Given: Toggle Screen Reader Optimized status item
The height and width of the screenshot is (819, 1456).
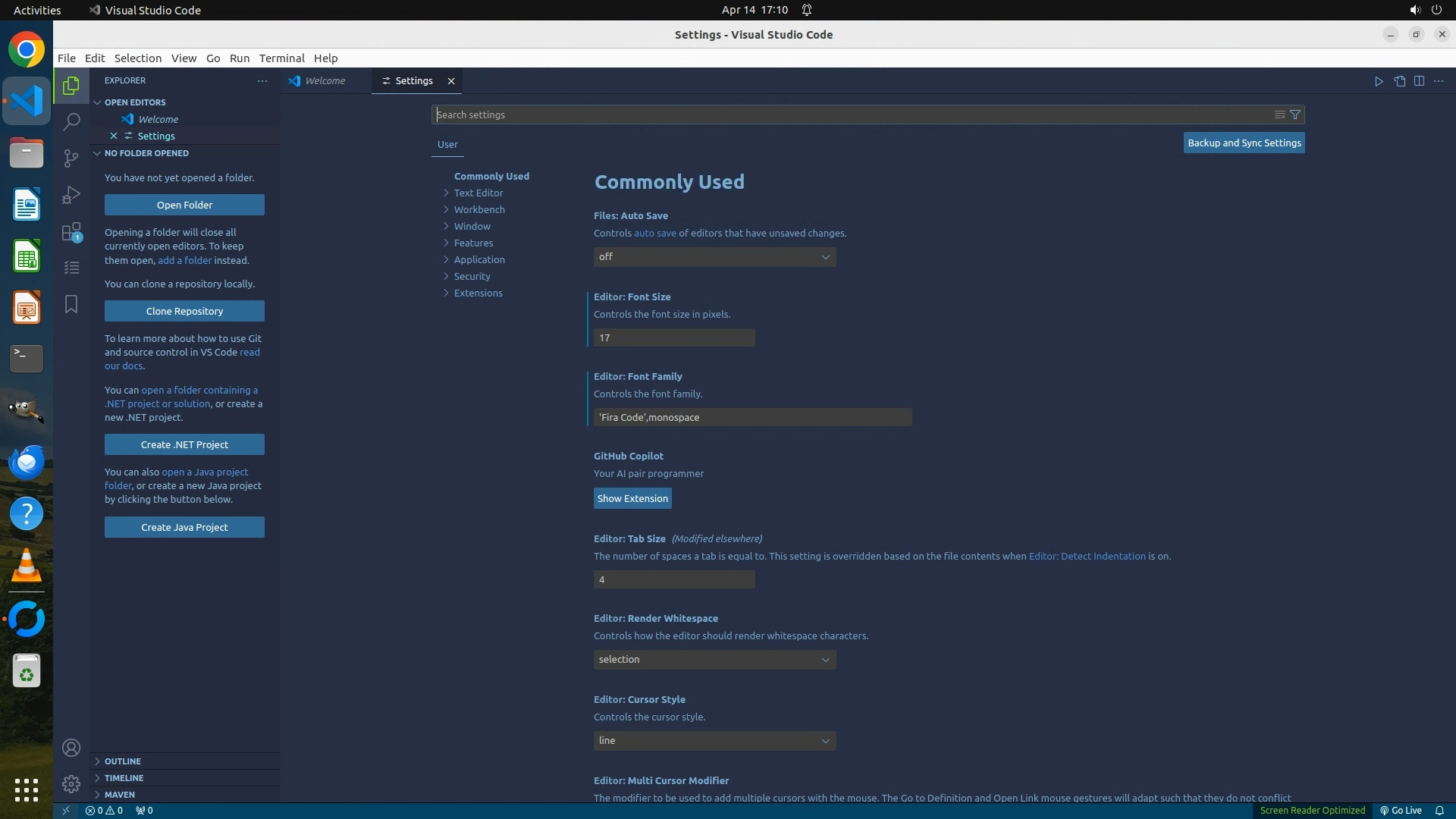Looking at the screenshot, I should click(x=1312, y=810).
